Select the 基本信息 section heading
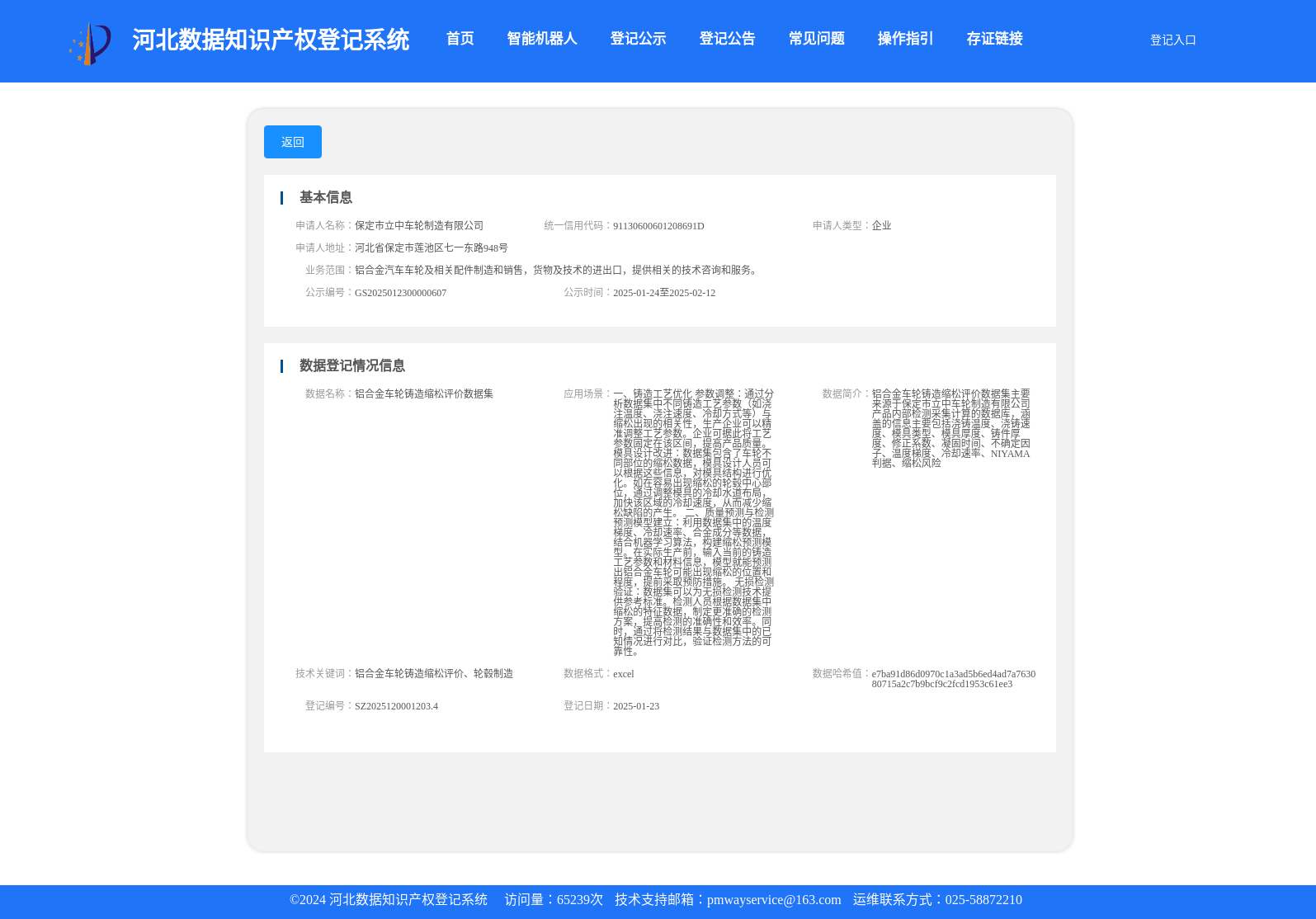Image resolution: width=1316 pixels, height=919 pixels. pos(325,197)
